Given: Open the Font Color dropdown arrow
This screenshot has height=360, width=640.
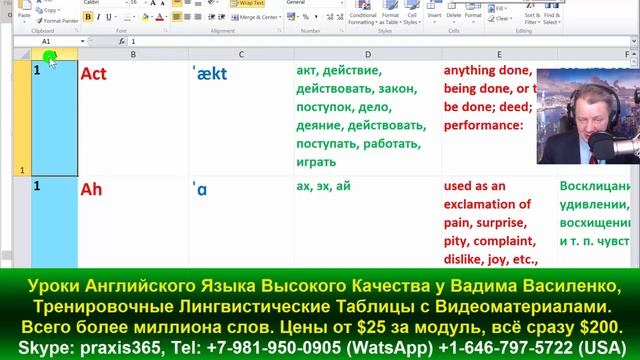Looking at the screenshot, I should pos(167,17).
